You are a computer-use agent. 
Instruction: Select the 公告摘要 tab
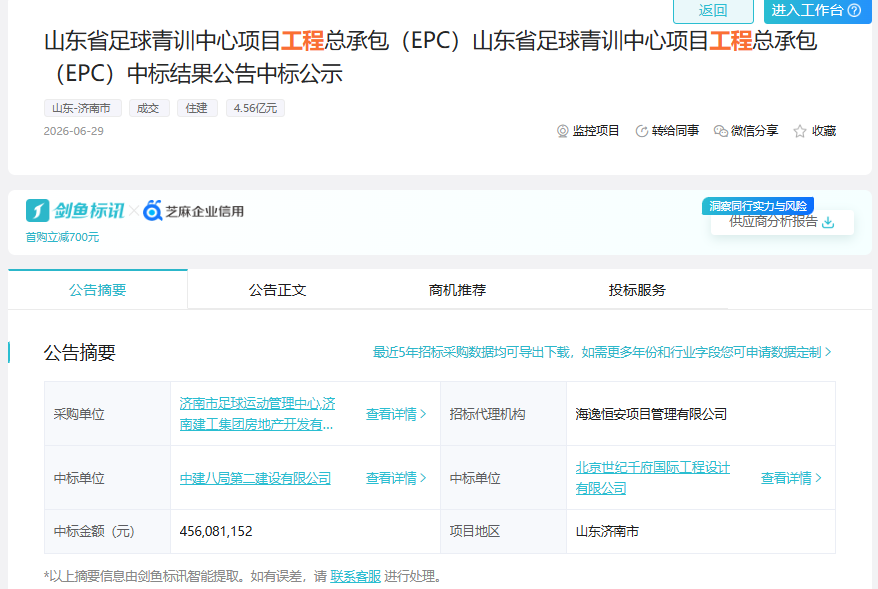click(97, 289)
